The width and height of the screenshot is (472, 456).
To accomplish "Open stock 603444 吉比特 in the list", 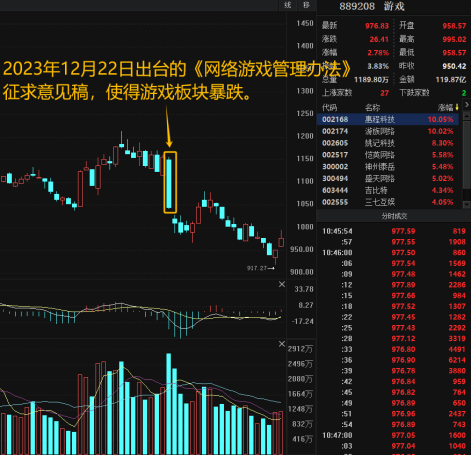I will 388,190.
